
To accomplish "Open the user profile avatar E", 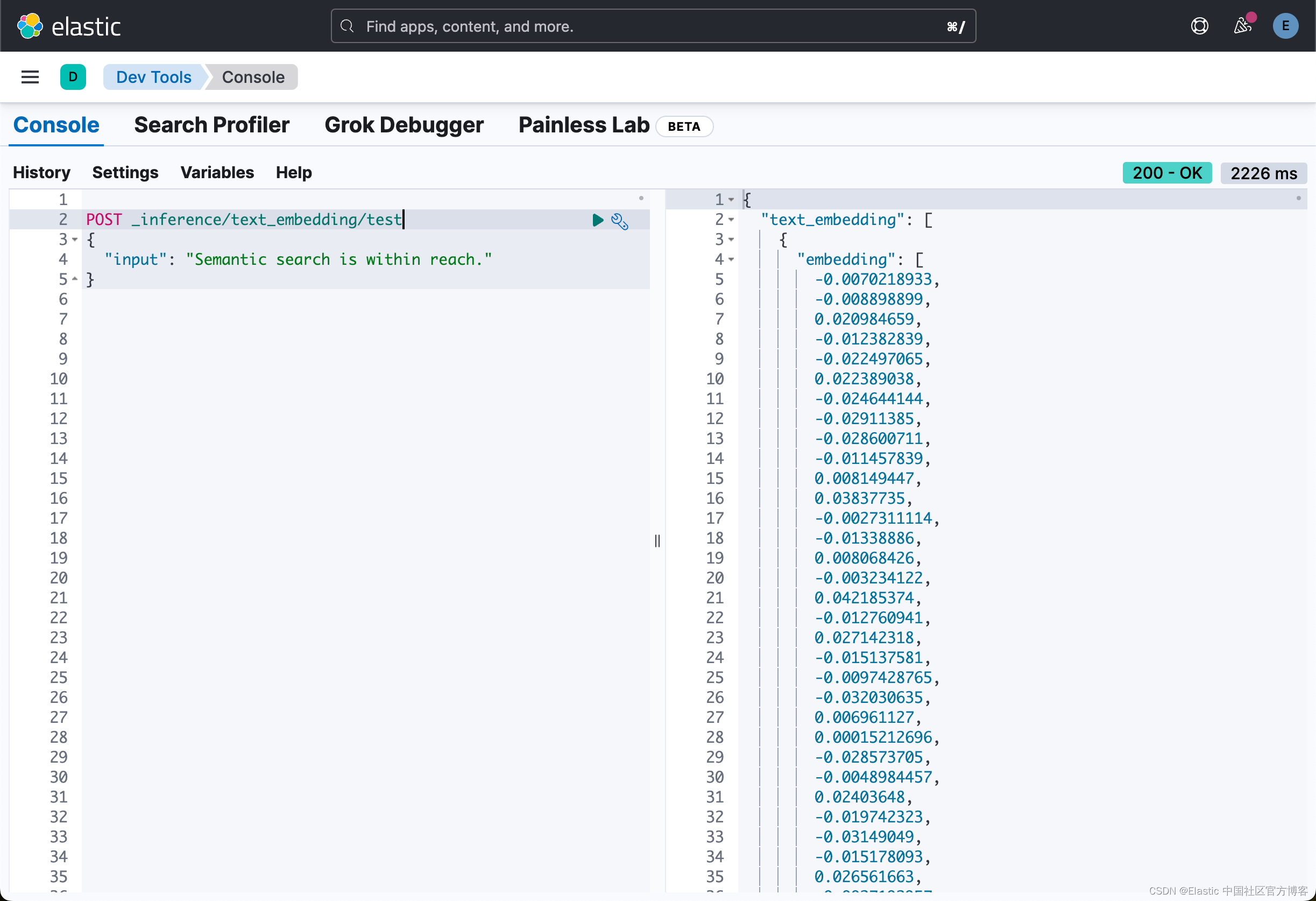I will pyautogui.click(x=1285, y=25).
